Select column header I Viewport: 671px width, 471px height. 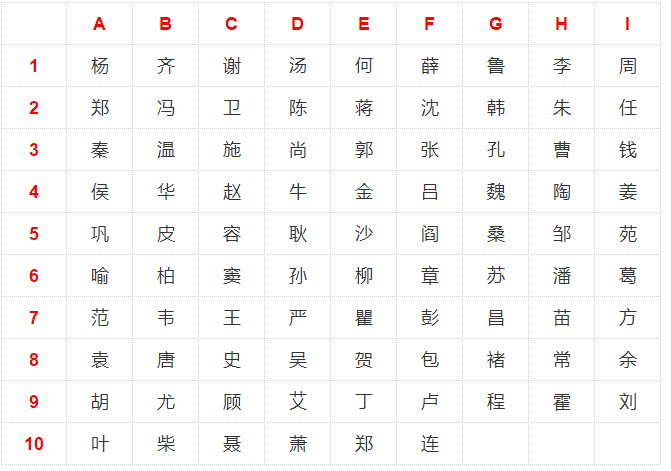[x=627, y=24]
